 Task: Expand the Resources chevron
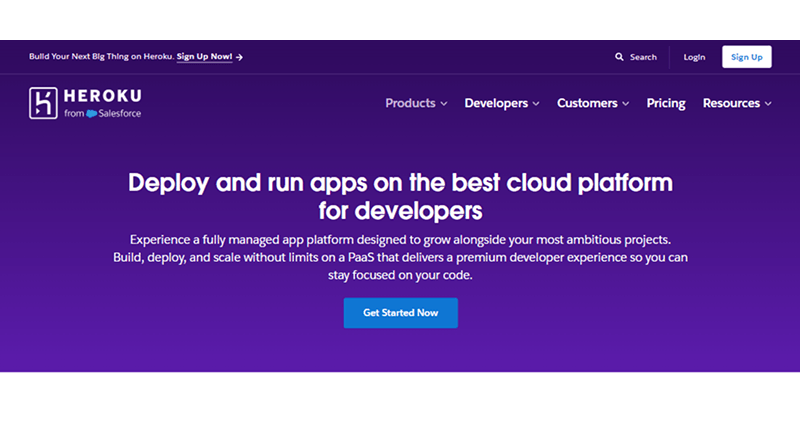pos(768,104)
